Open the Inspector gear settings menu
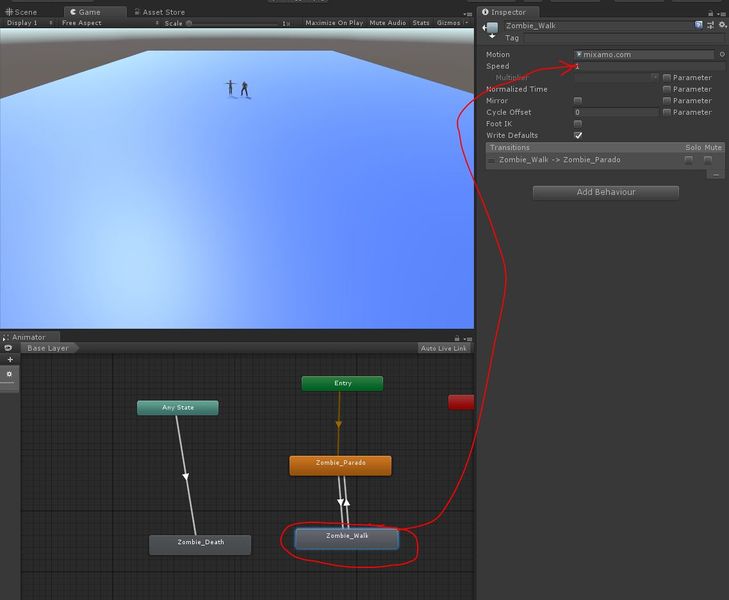 [x=722, y=25]
